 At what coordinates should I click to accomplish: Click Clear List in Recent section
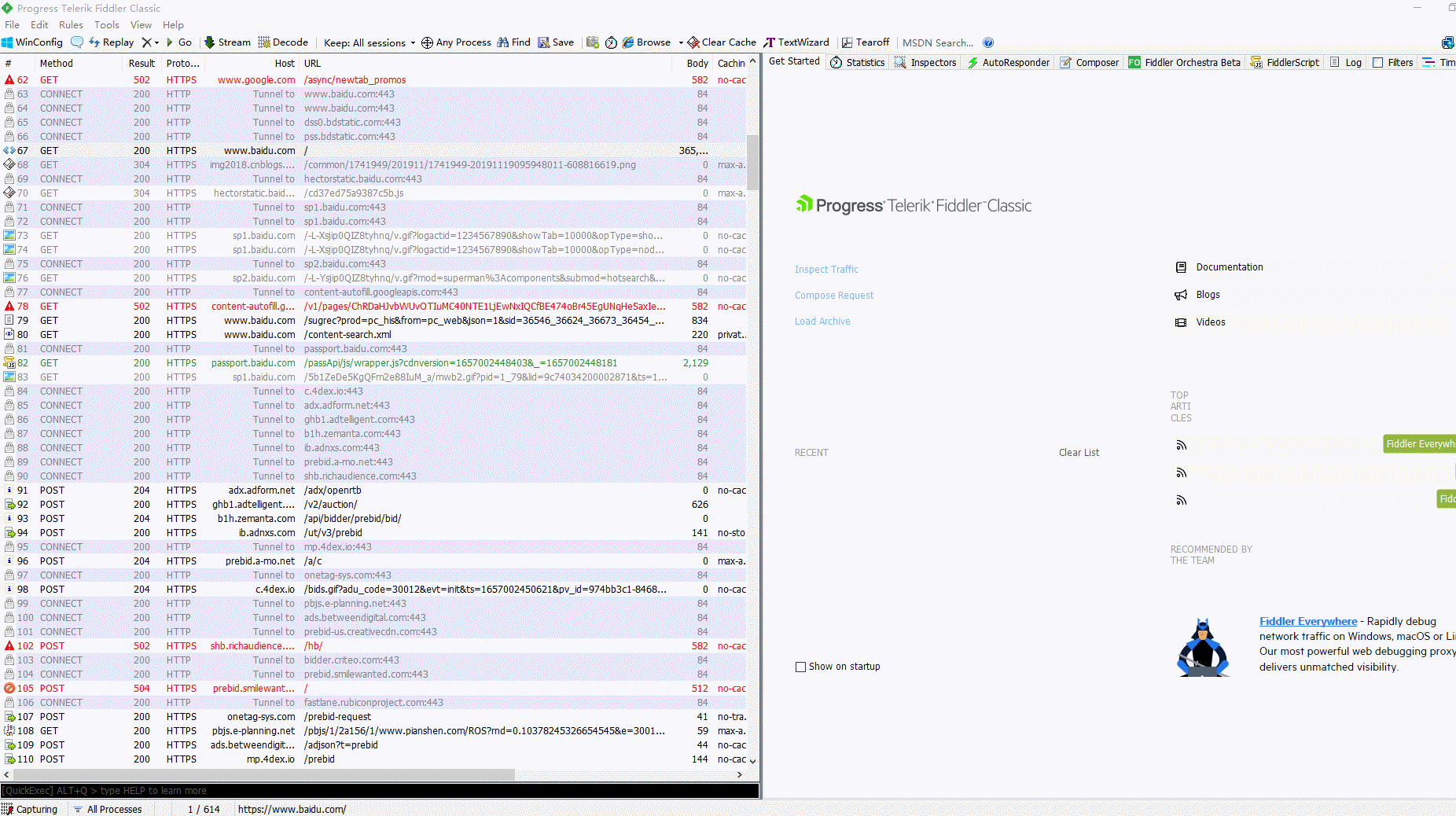tap(1079, 452)
